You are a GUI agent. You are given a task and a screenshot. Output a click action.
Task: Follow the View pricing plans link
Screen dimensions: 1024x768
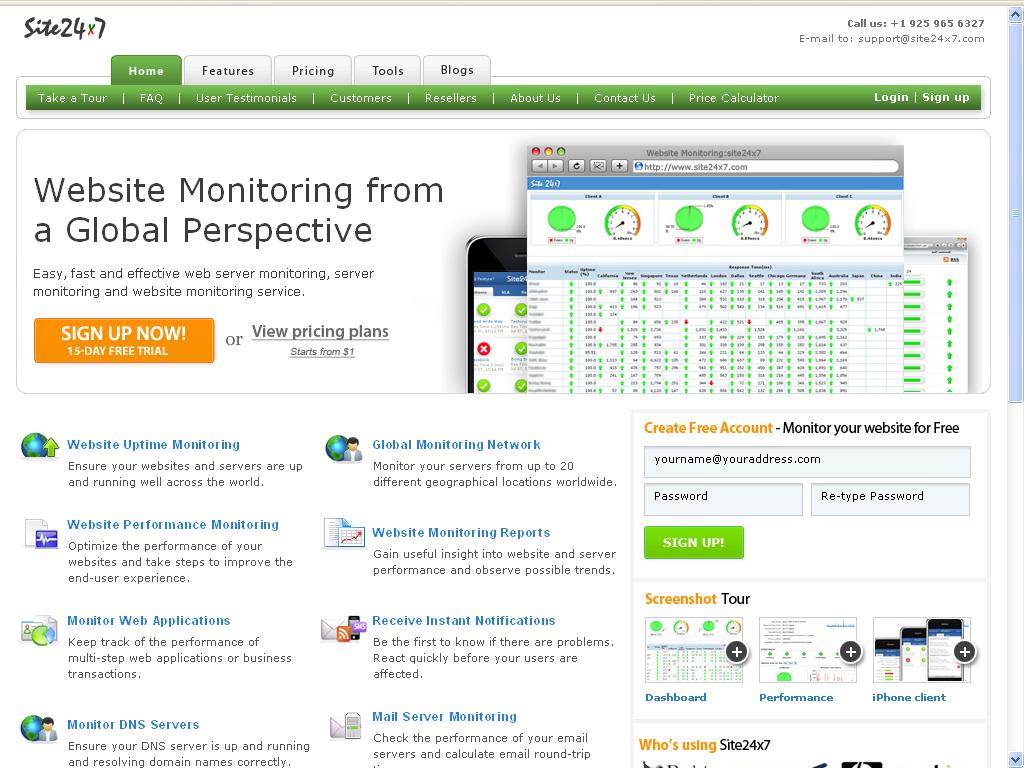320,332
